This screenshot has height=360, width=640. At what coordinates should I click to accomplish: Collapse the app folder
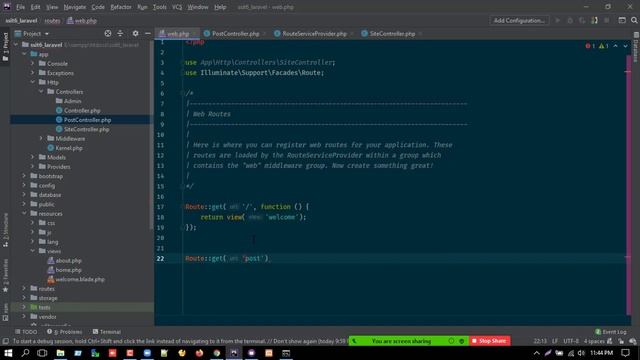pos(24,54)
